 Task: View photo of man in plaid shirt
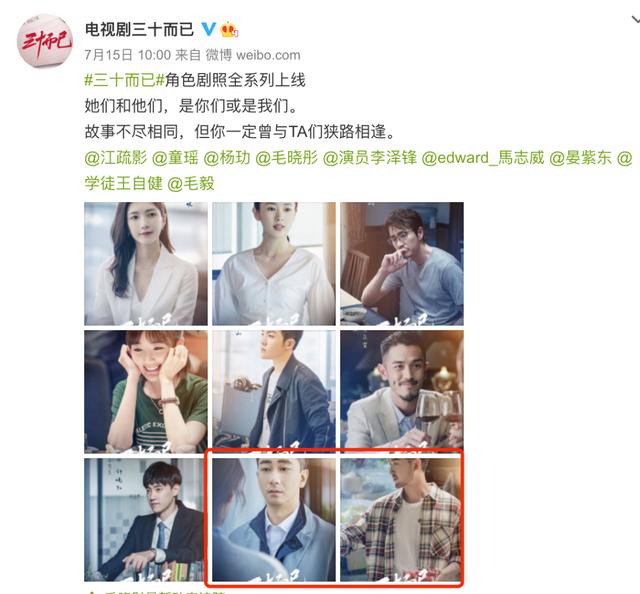pos(402,520)
